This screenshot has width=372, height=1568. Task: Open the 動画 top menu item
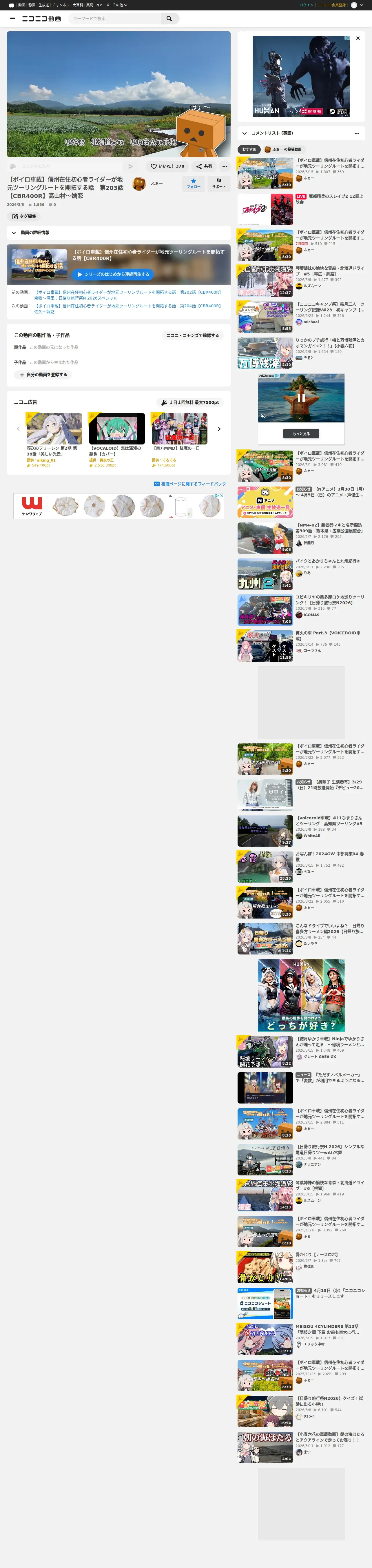point(22,5)
